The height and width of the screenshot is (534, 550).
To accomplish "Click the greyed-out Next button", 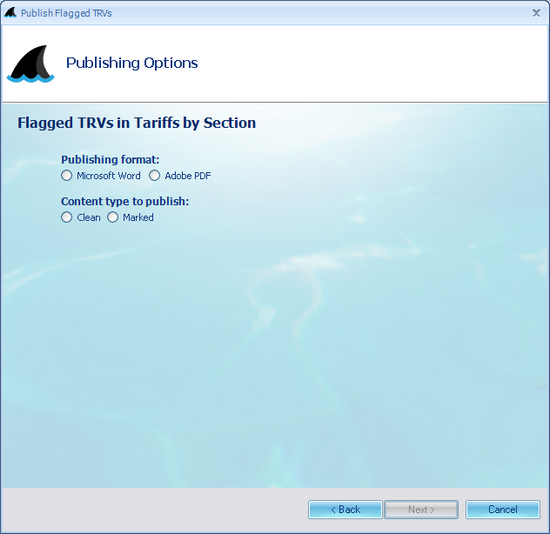I will point(421,509).
